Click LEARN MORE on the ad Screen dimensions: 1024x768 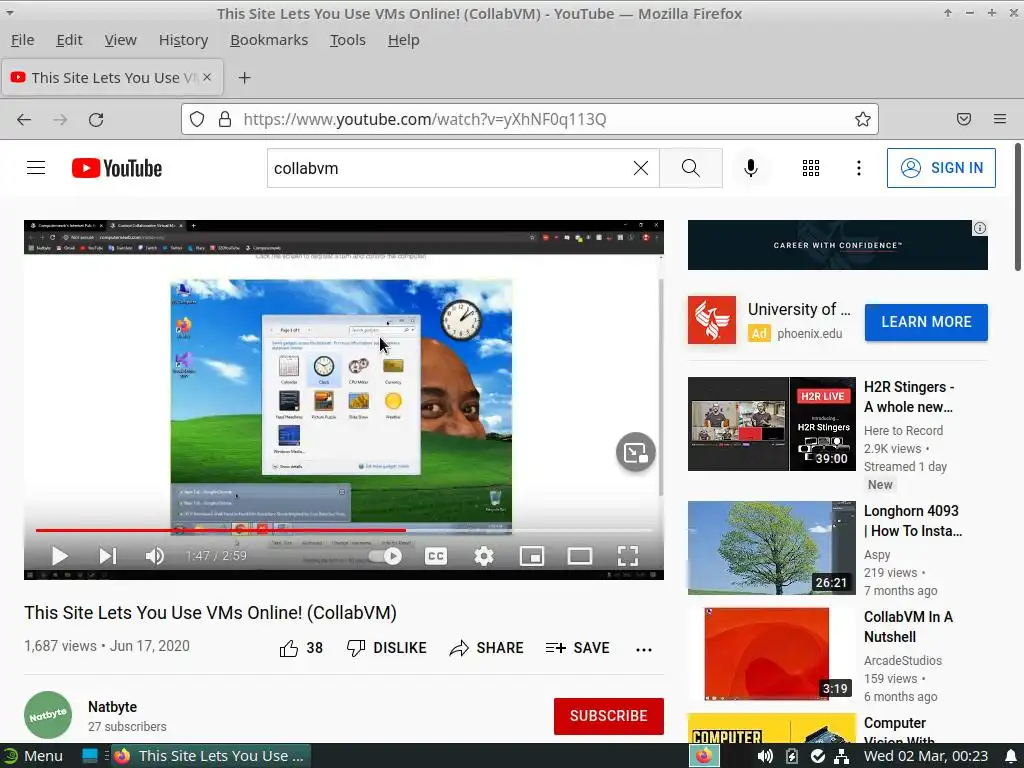[x=926, y=322]
